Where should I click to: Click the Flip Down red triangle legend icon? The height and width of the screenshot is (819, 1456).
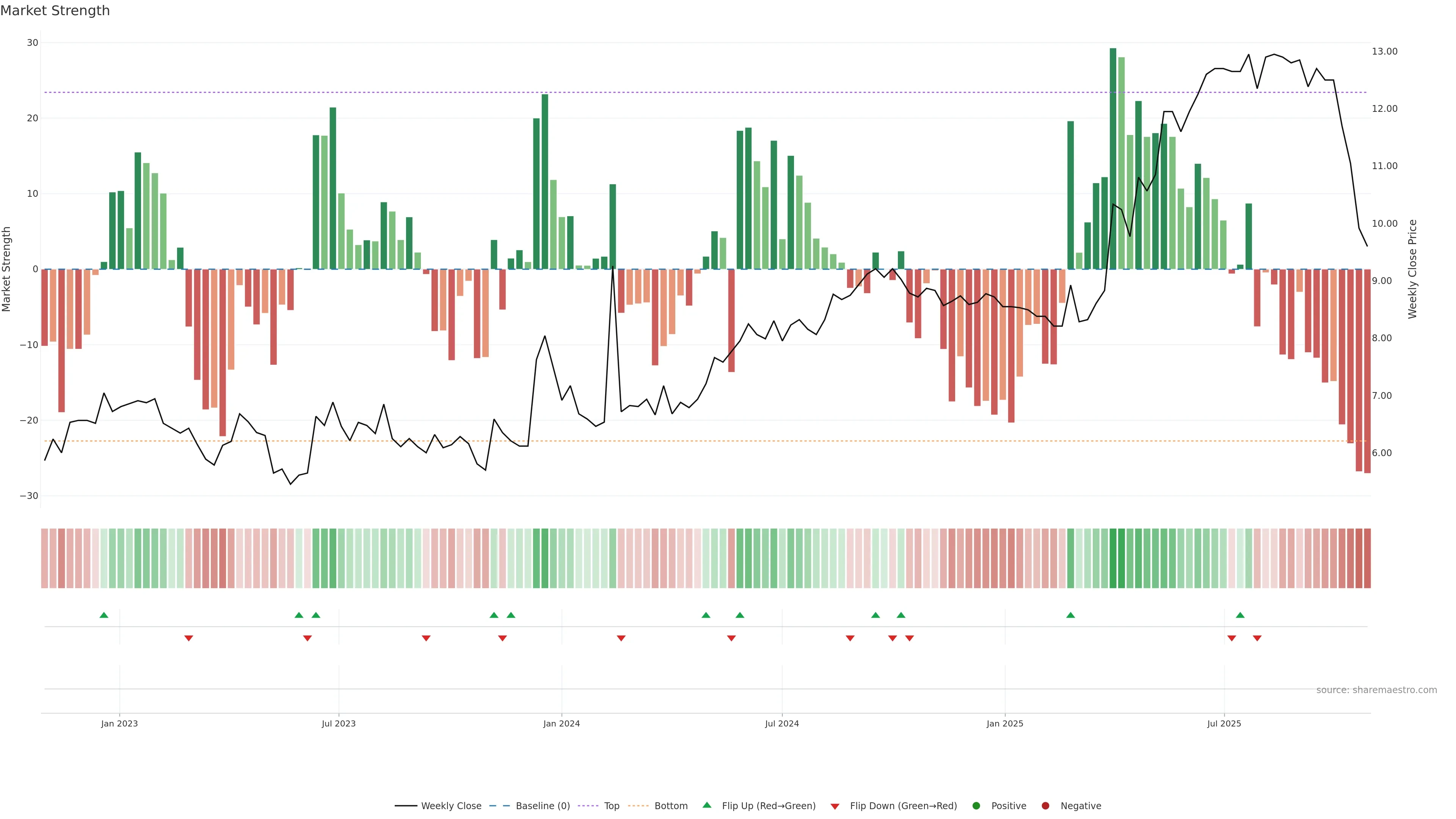[x=835, y=806]
